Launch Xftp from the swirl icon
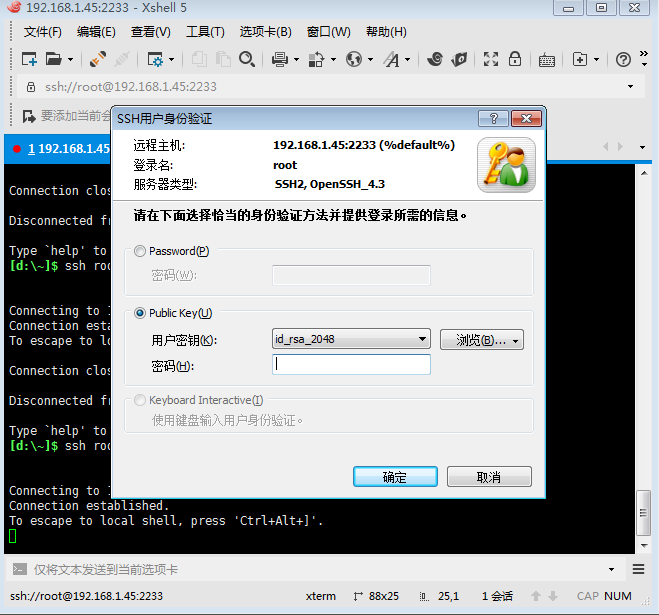Screen dimensions: 659x615 click(x=435, y=59)
